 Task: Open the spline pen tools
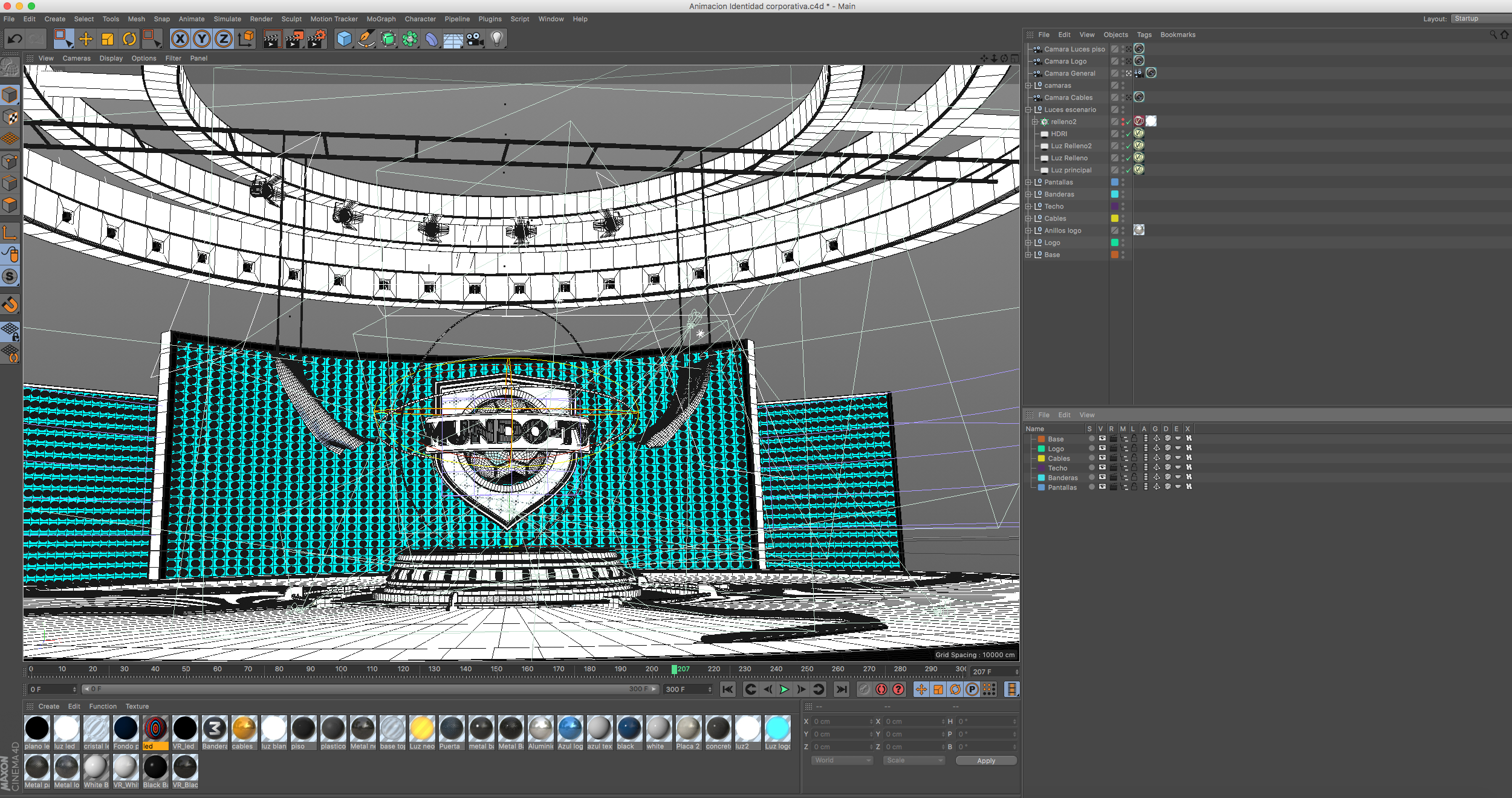[366, 39]
